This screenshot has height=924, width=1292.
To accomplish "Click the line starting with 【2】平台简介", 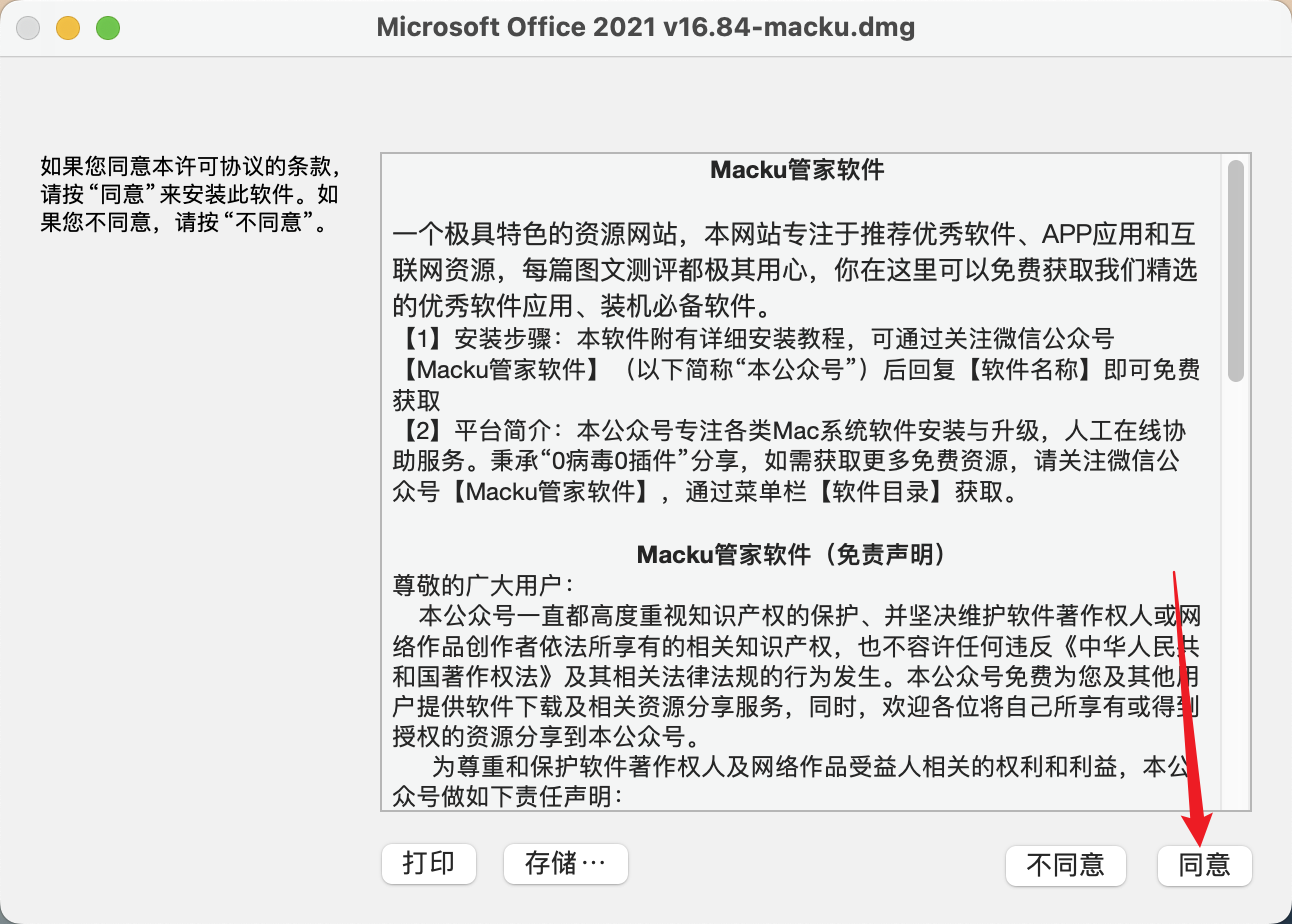I will point(790,431).
